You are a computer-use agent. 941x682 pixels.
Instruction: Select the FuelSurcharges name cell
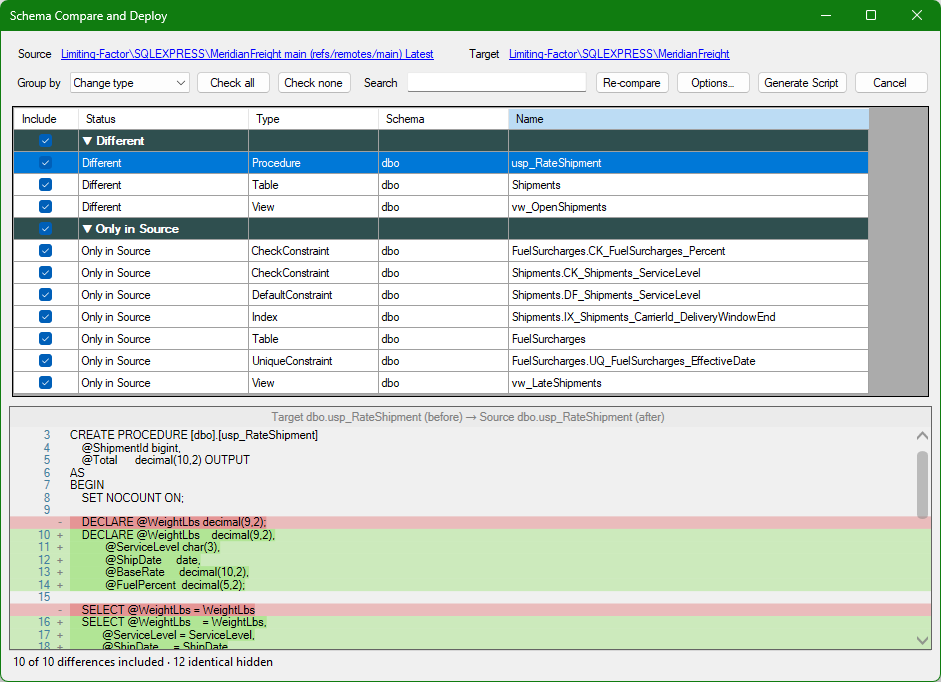click(688, 339)
